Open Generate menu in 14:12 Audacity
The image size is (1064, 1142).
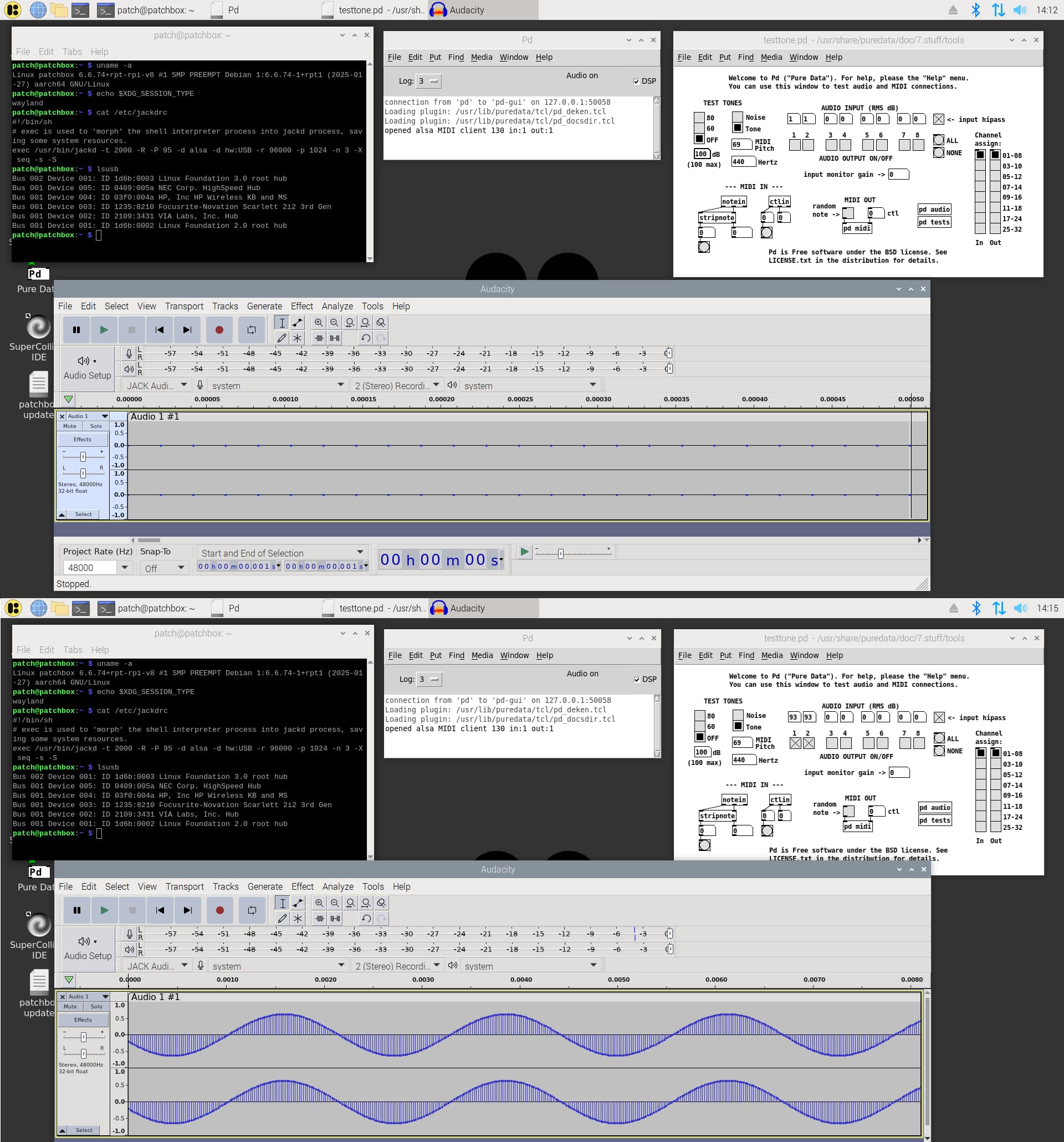(264, 306)
